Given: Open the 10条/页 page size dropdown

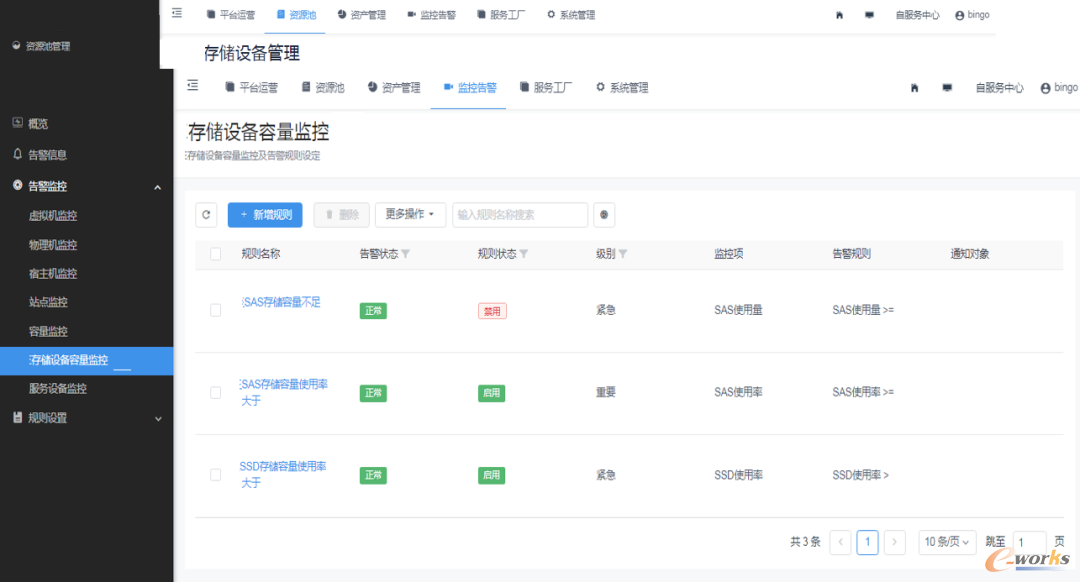Looking at the screenshot, I should tap(946, 542).
